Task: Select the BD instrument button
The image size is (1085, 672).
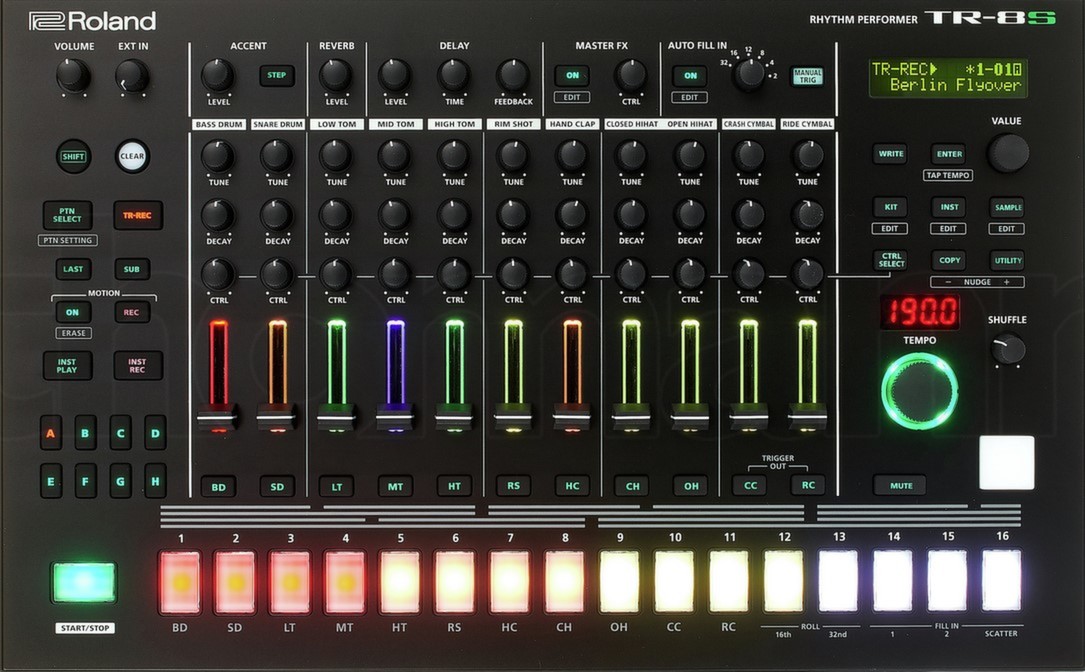Action: 218,487
